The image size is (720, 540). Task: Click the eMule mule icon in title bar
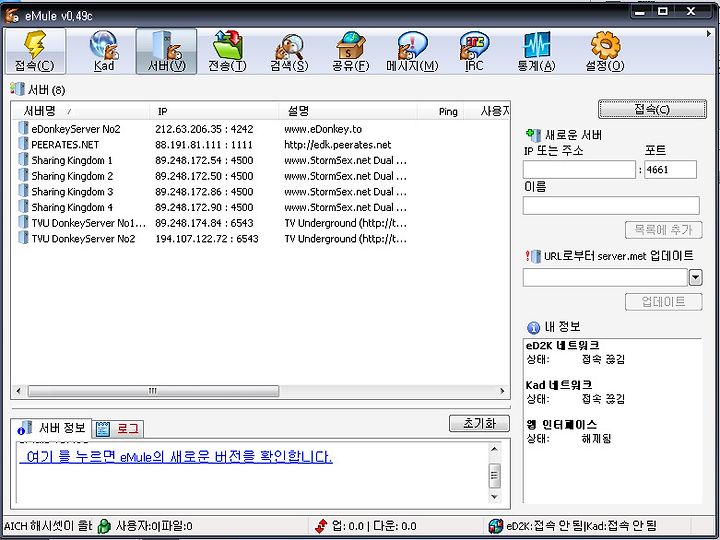point(12,16)
